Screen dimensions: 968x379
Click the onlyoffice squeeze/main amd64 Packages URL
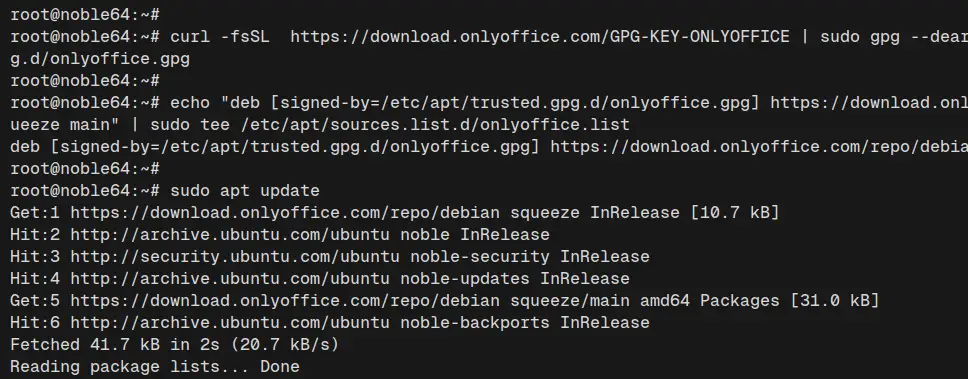[285, 301]
